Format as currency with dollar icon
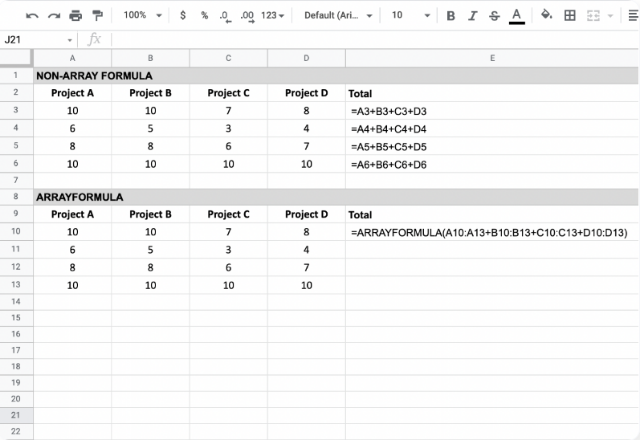The height and width of the screenshot is (440, 640). [183, 16]
